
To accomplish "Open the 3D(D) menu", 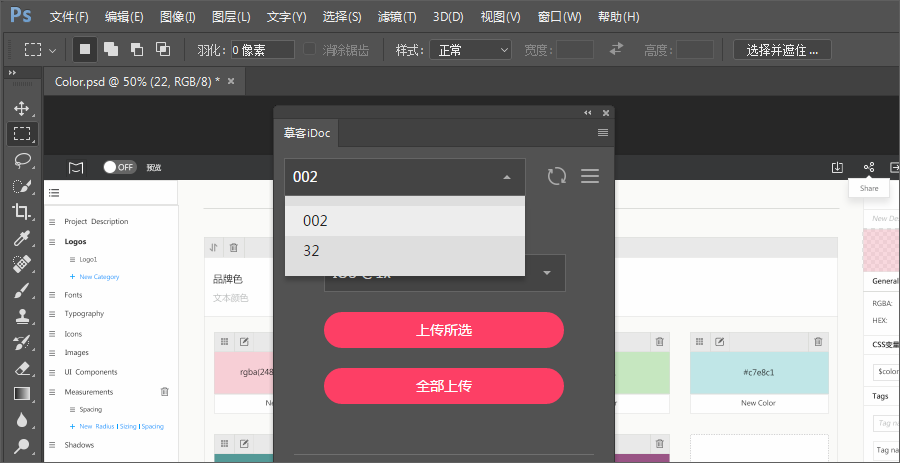I will (x=448, y=17).
